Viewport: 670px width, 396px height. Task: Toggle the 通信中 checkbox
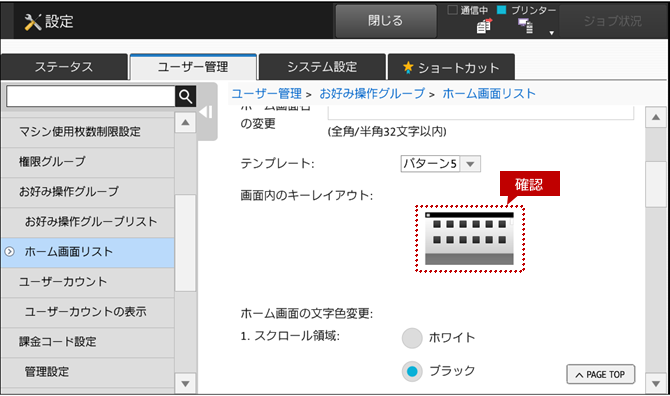click(452, 10)
